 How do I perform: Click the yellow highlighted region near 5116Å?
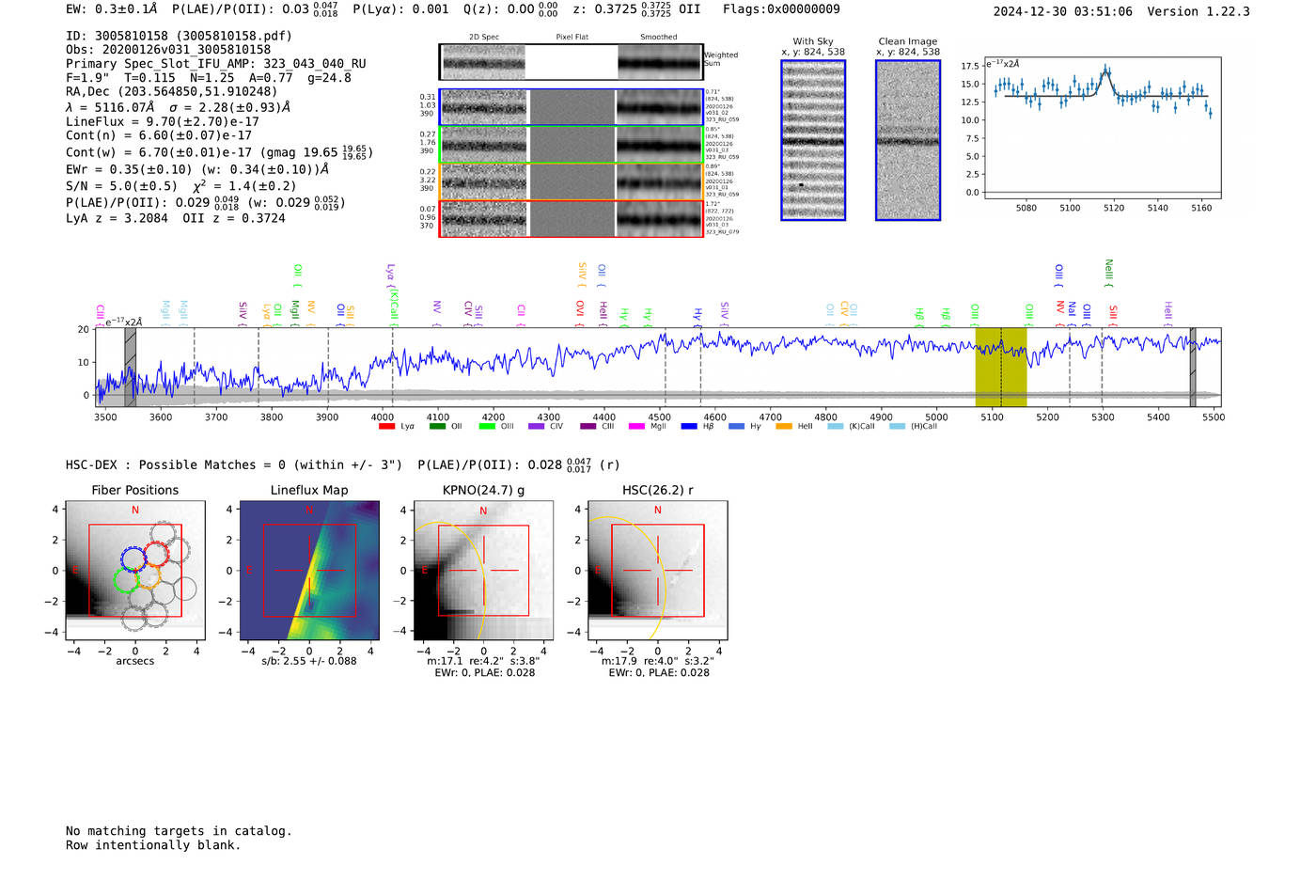click(1001, 367)
